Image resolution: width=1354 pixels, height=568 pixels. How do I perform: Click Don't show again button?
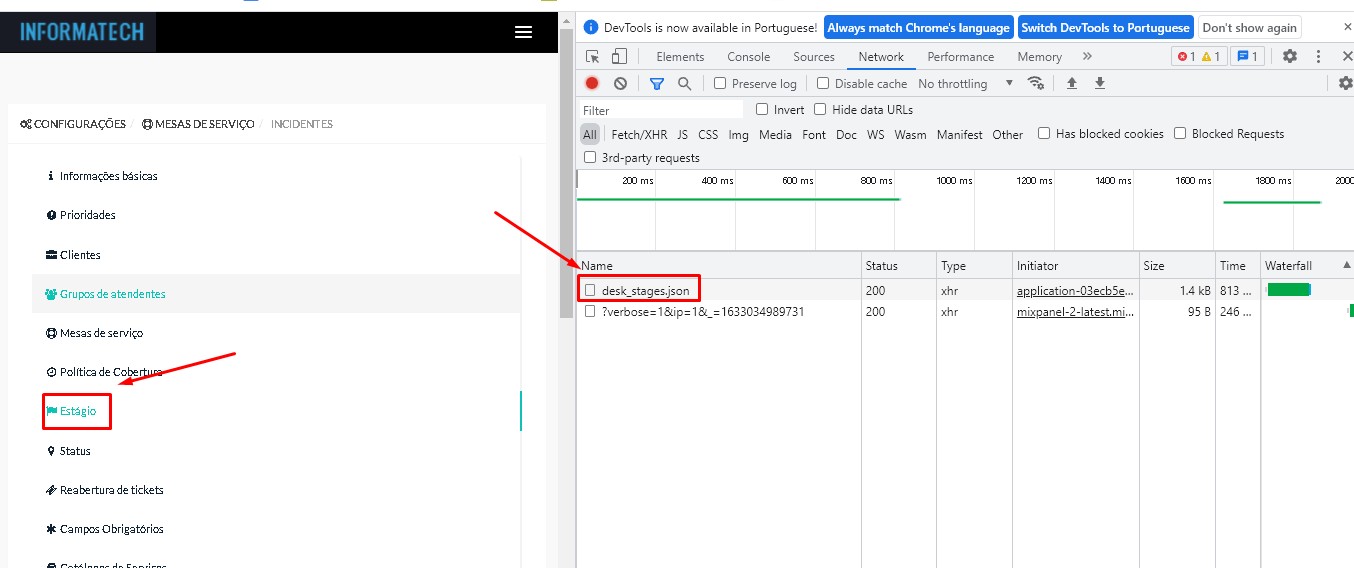(1250, 28)
